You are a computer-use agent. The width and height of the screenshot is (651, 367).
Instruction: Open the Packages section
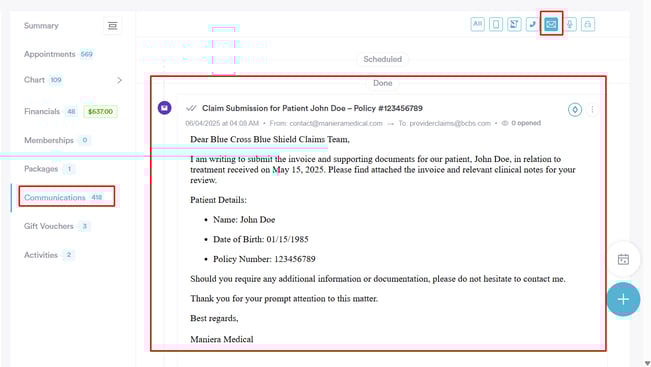tap(41, 169)
